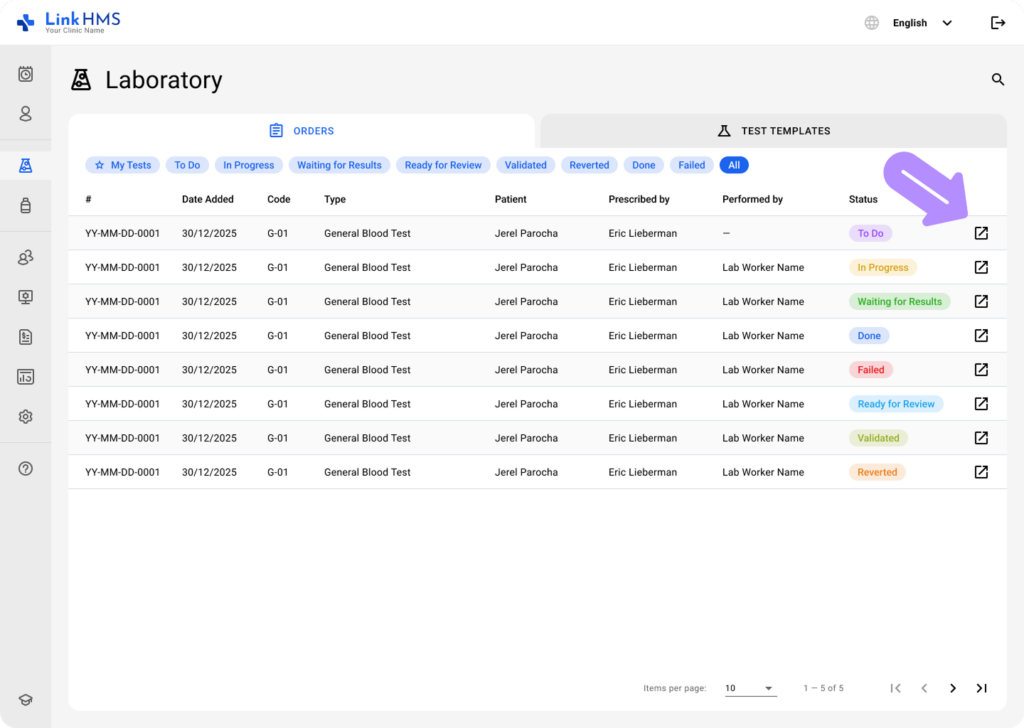This screenshot has width=1024, height=728.
Task: Click the logout icon in top bar
Action: [997, 23]
